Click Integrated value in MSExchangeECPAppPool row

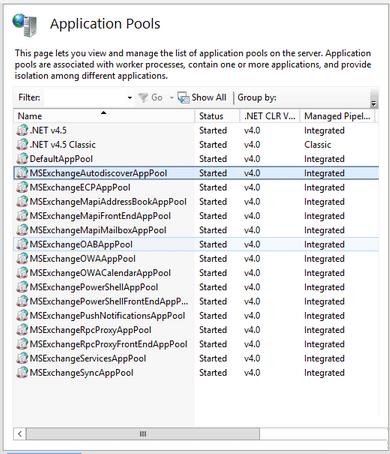(324, 188)
